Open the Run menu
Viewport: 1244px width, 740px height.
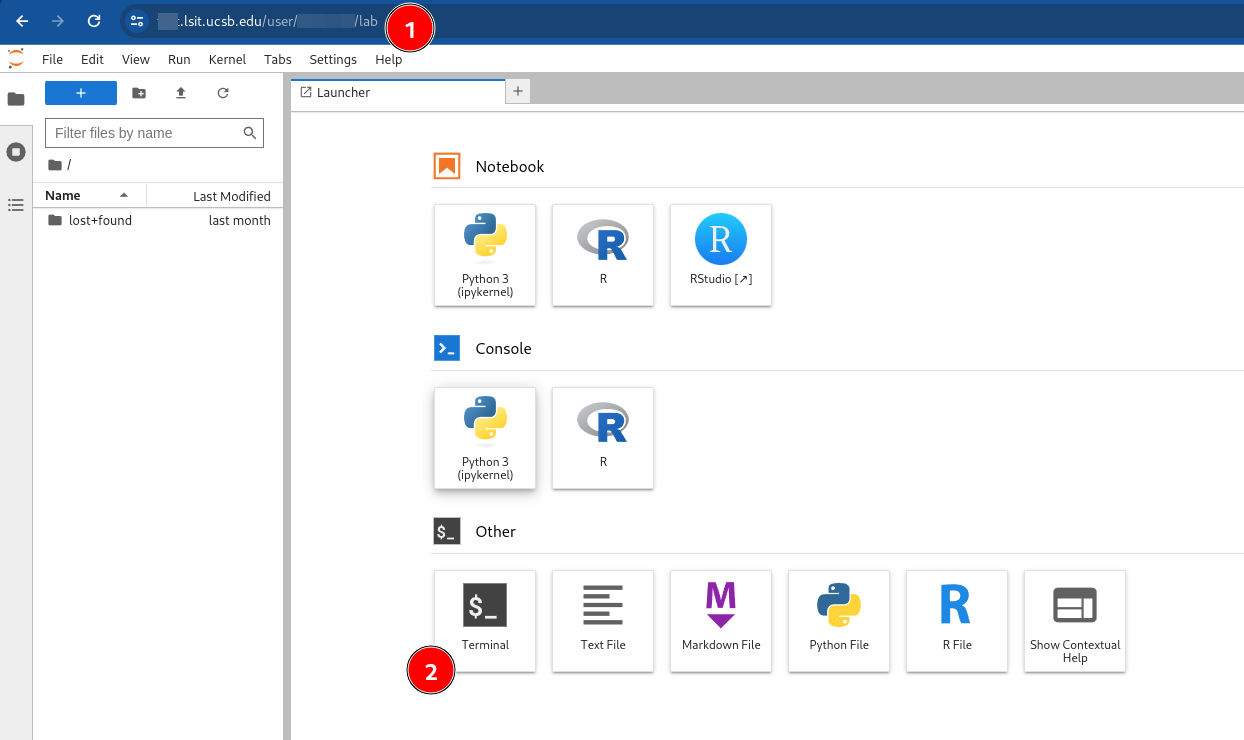(179, 60)
